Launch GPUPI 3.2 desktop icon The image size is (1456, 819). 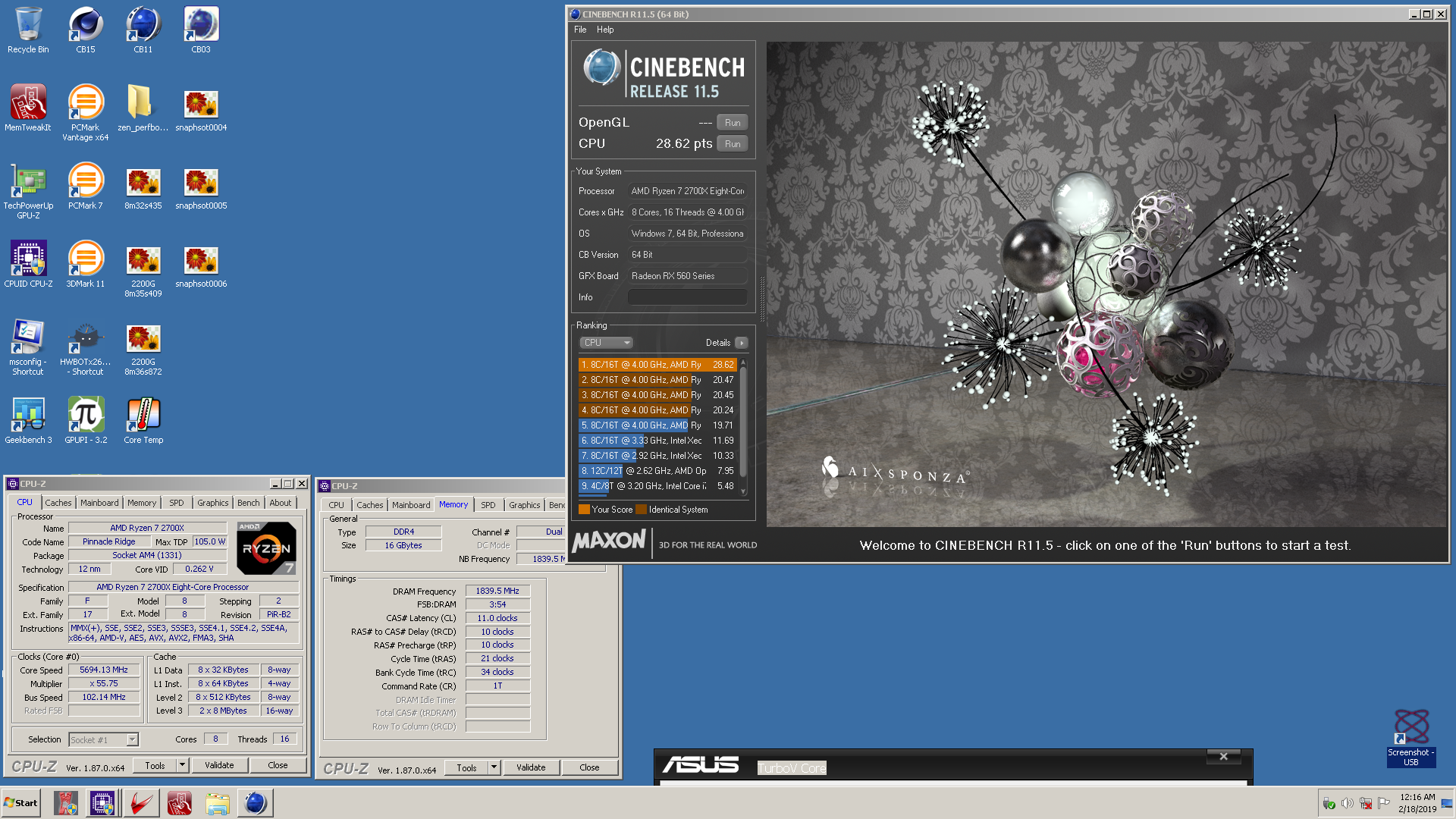(86, 420)
